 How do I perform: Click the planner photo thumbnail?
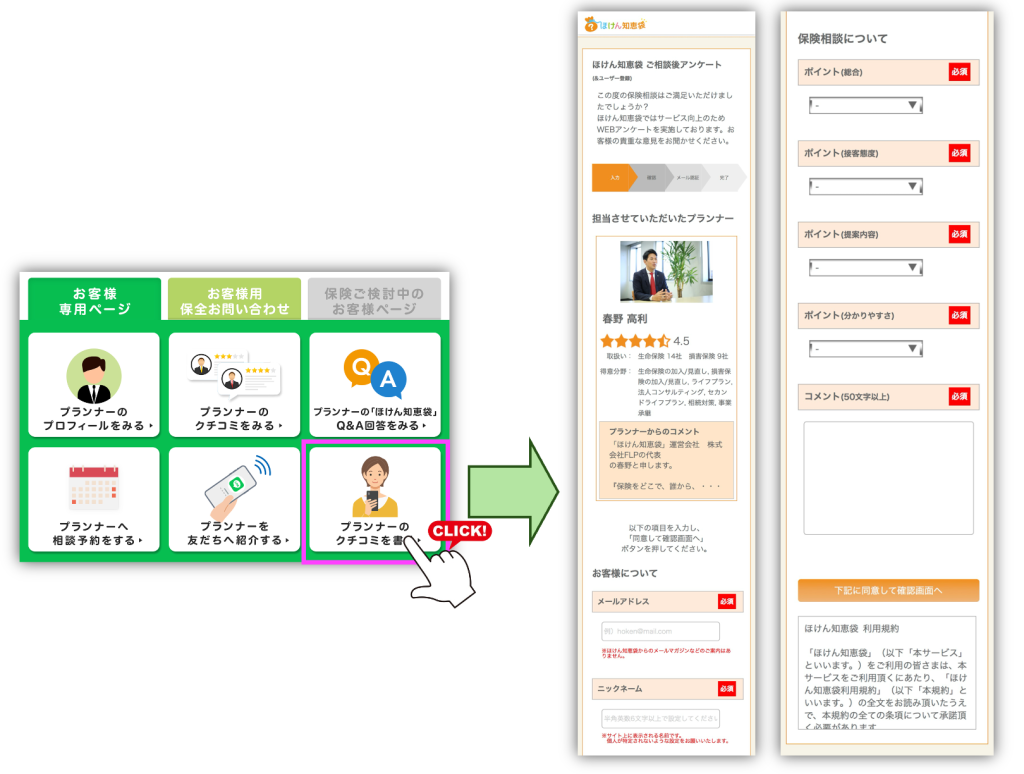click(x=666, y=271)
